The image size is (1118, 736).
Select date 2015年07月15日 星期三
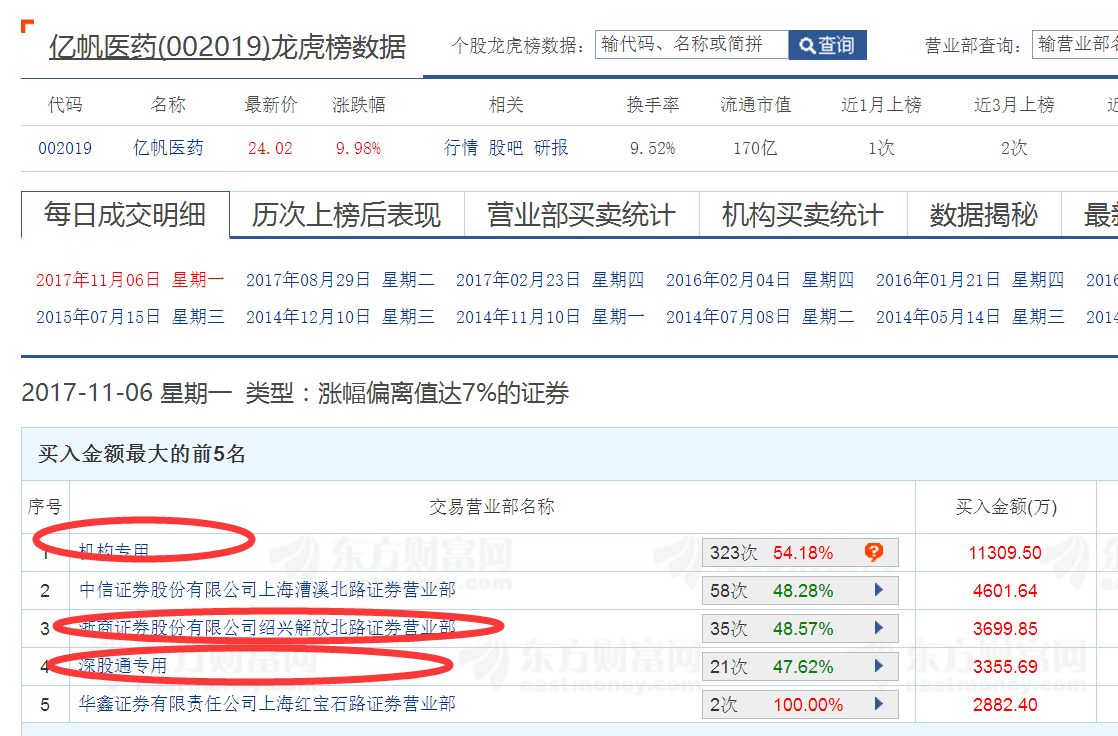coord(130,317)
